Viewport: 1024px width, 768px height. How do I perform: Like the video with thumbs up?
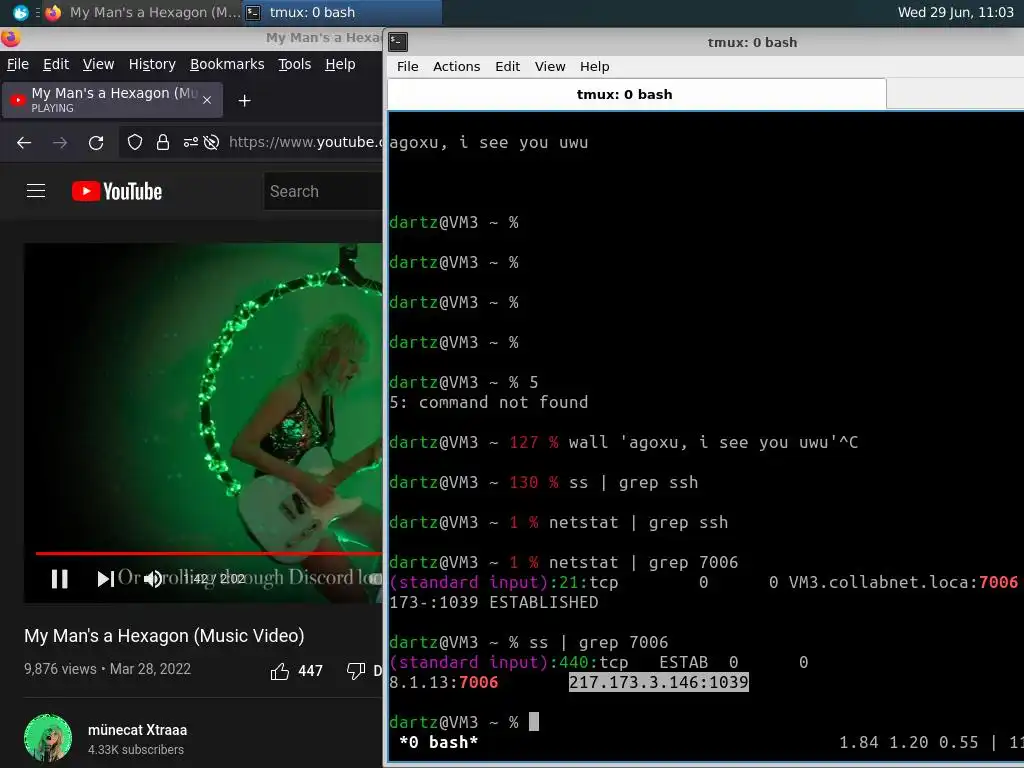[x=280, y=671]
